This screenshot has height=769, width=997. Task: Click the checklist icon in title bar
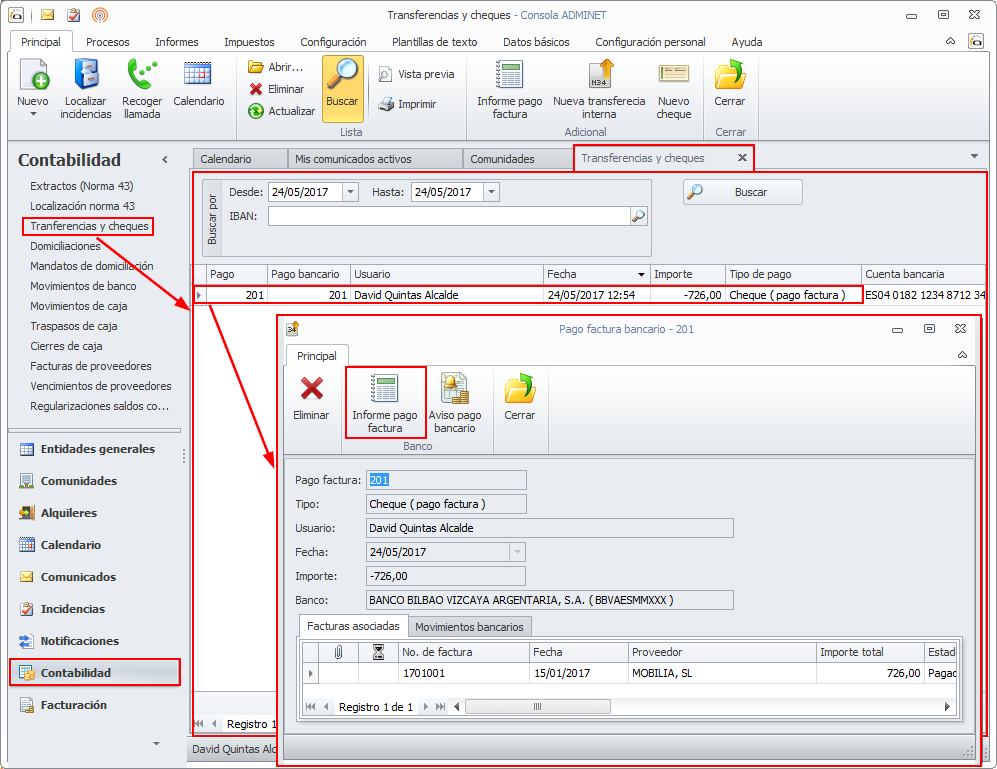click(74, 15)
